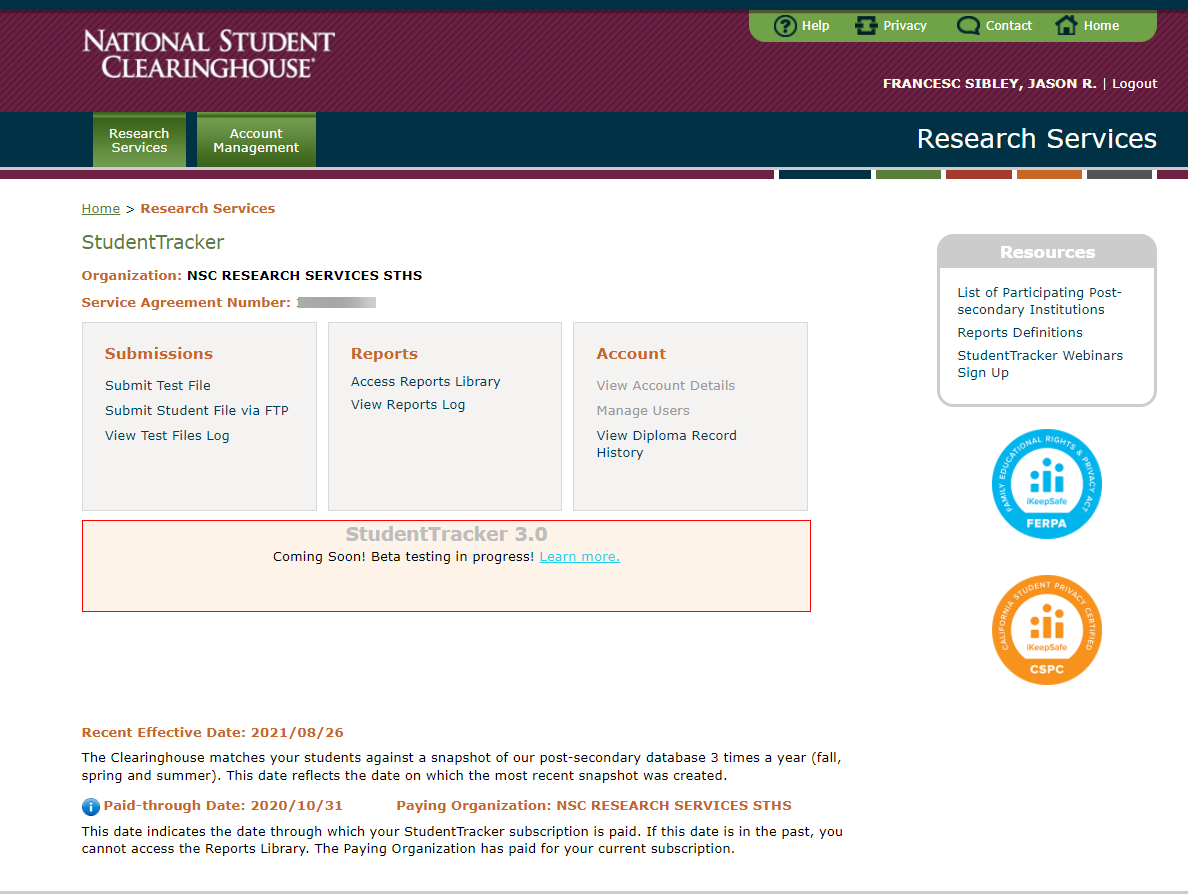
Task: Open the Reports Definitions resource
Action: coord(1020,333)
